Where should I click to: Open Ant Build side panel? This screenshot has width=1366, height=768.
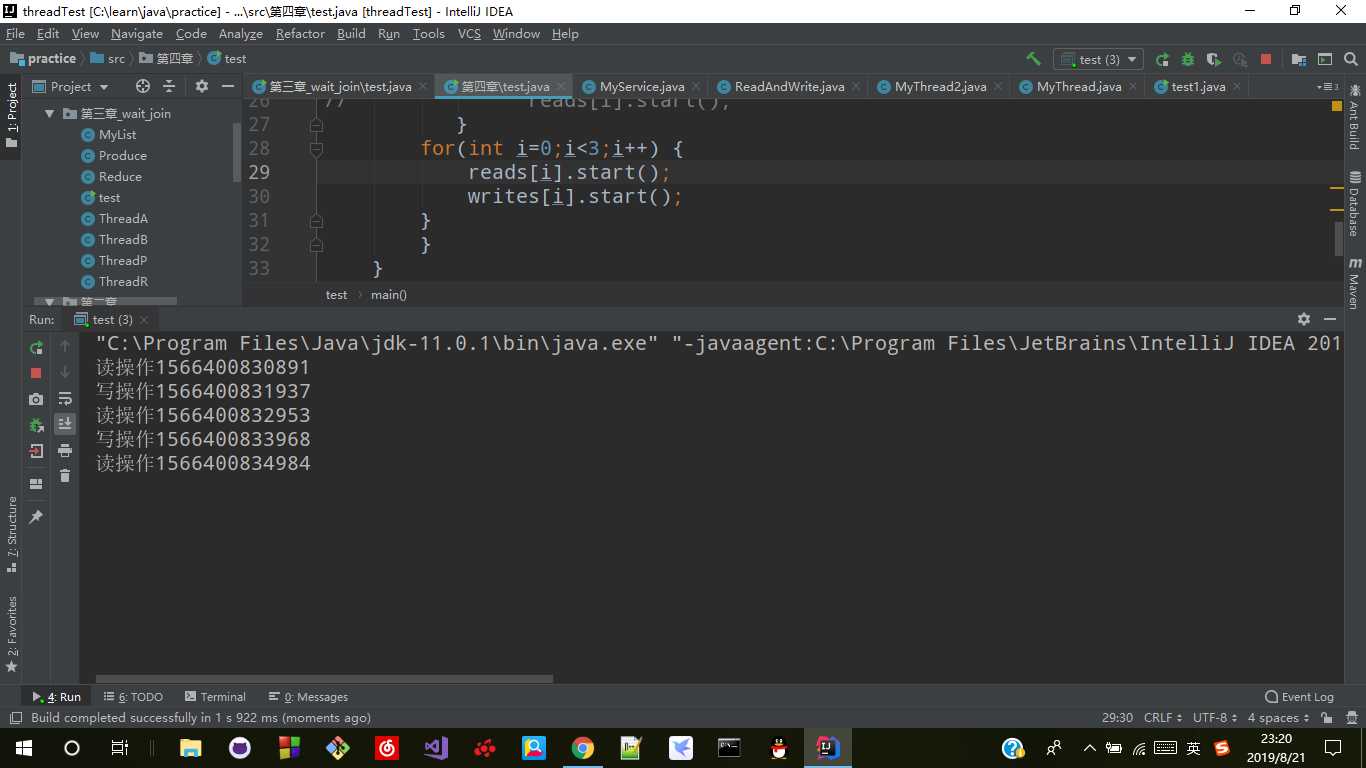pyautogui.click(x=1354, y=118)
